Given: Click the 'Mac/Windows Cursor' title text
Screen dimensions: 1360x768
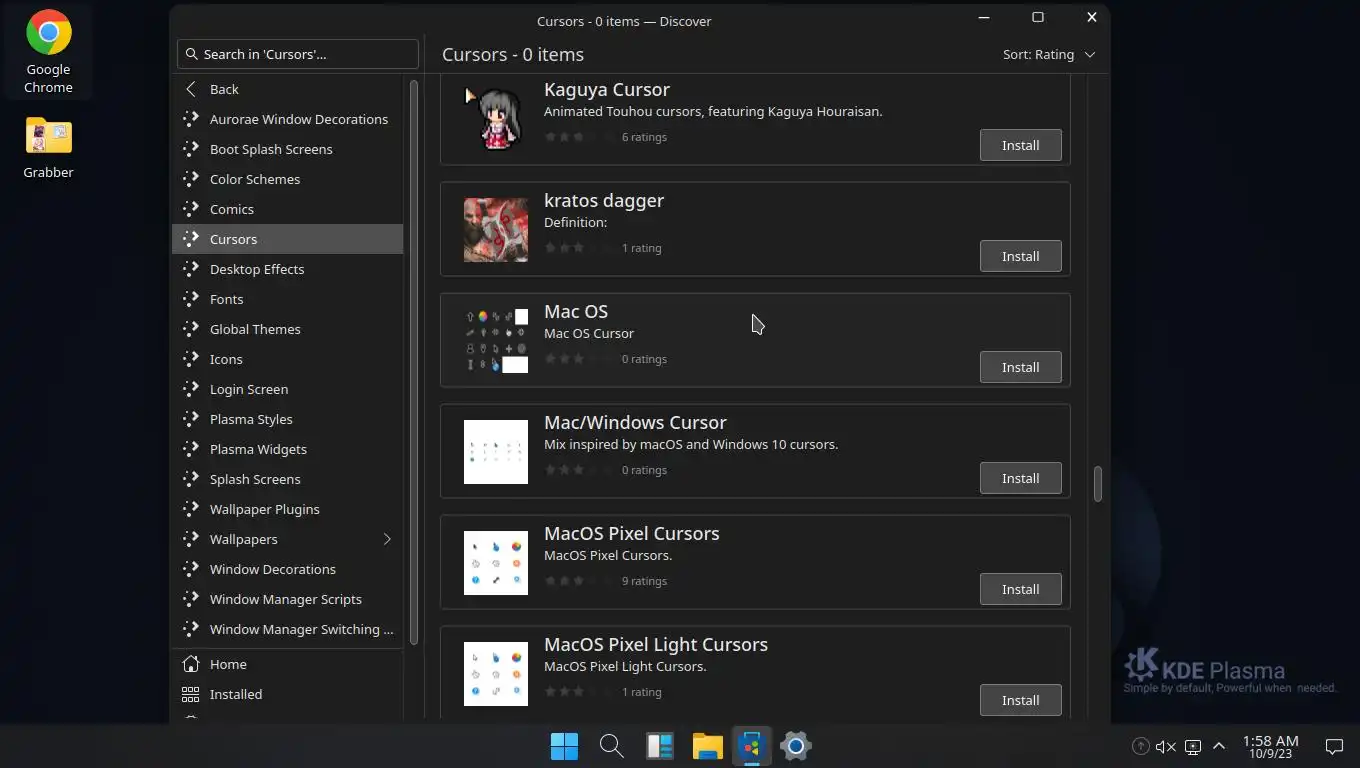Looking at the screenshot, I should point(635,423).
